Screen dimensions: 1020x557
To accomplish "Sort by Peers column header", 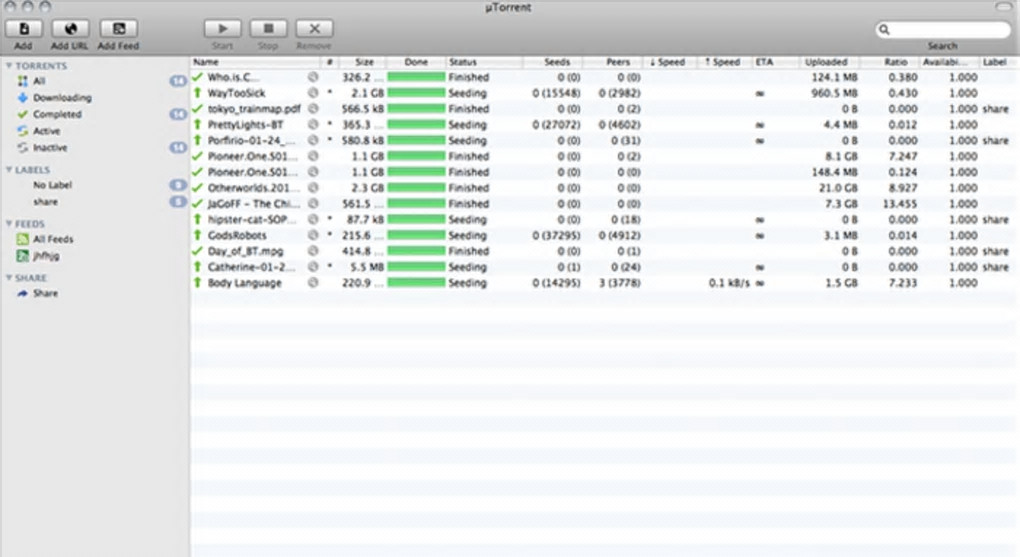I will pos(613,62).
